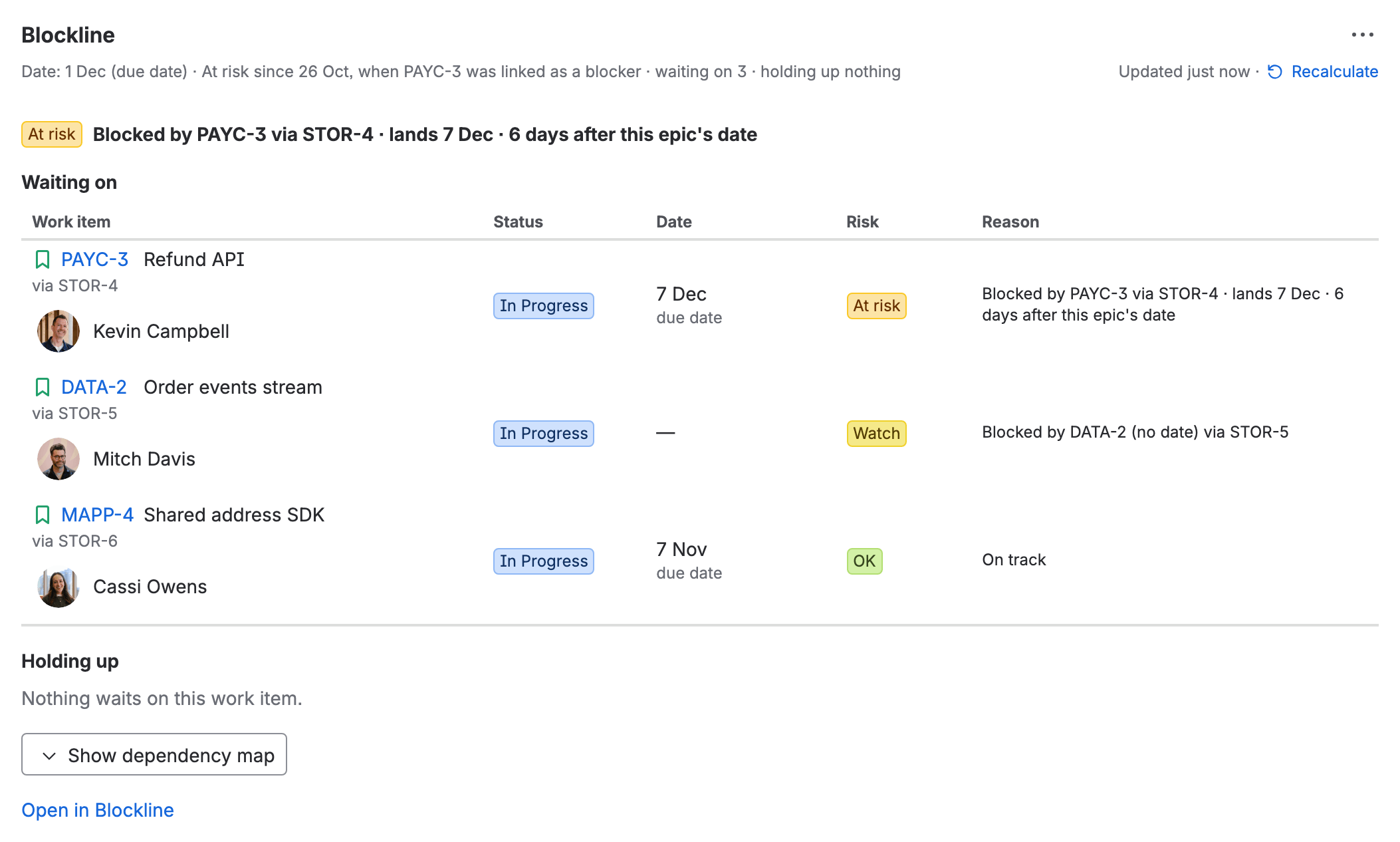Click the 7 Nov date in the MAPP-4 row
Image resolution: width=1400 pixels, height=842 pixels.
[681, 549]
